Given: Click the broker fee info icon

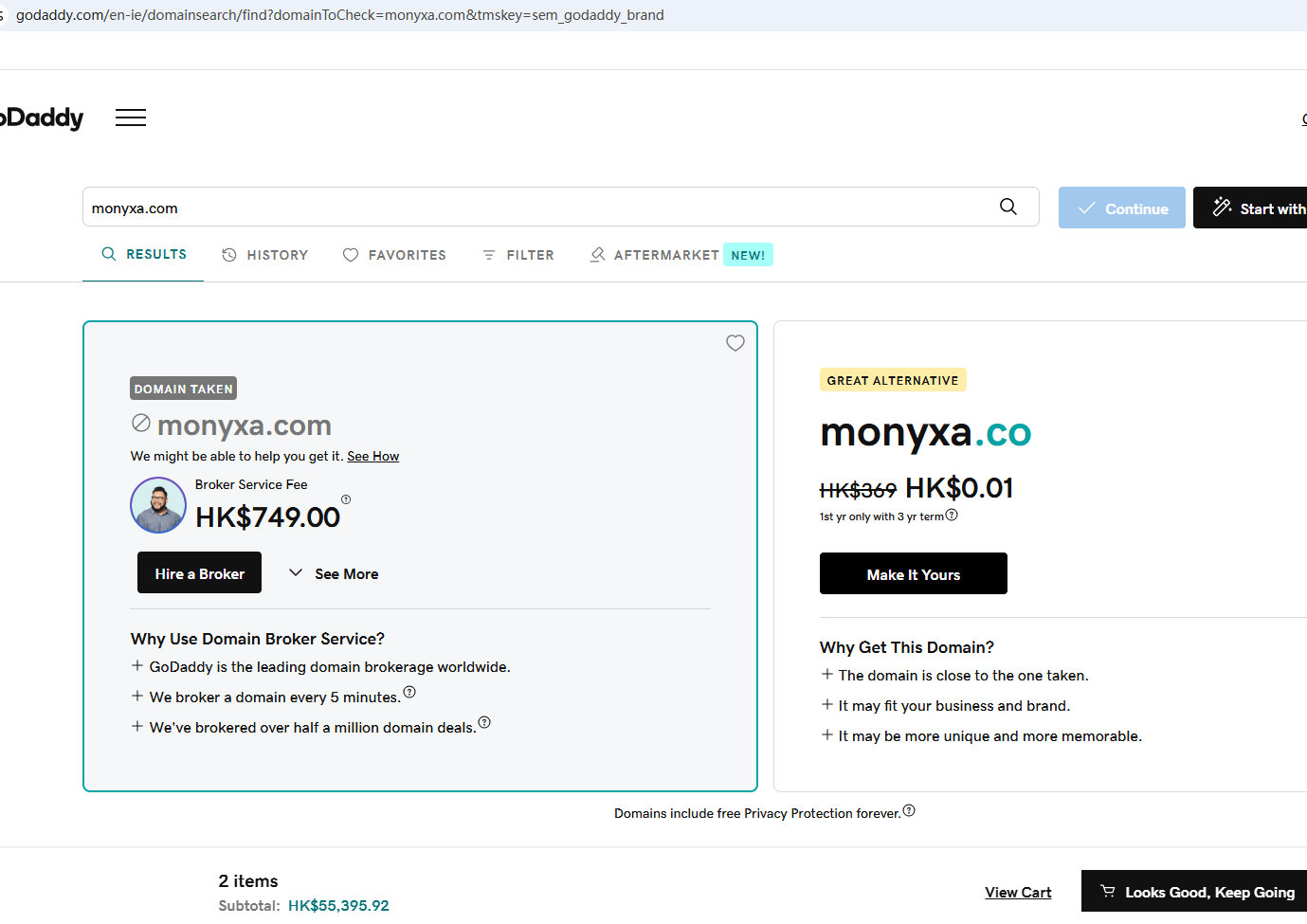Looking at the screenshot, I should [346, 499].
